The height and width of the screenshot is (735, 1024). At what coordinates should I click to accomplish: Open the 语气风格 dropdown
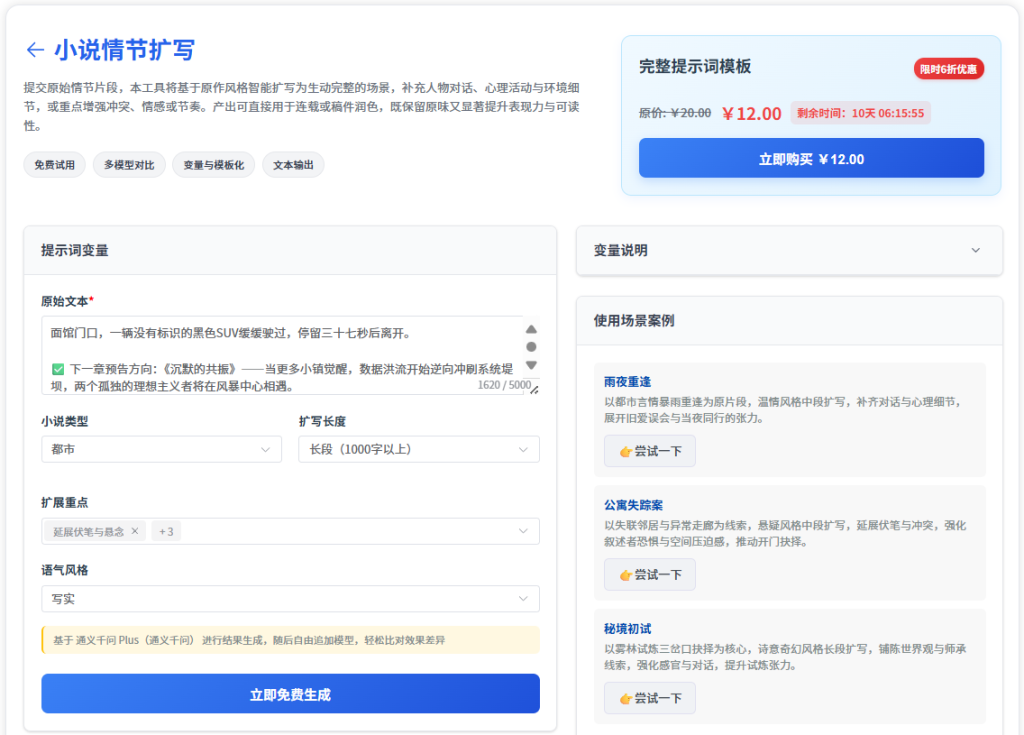(x=290, y=599)
